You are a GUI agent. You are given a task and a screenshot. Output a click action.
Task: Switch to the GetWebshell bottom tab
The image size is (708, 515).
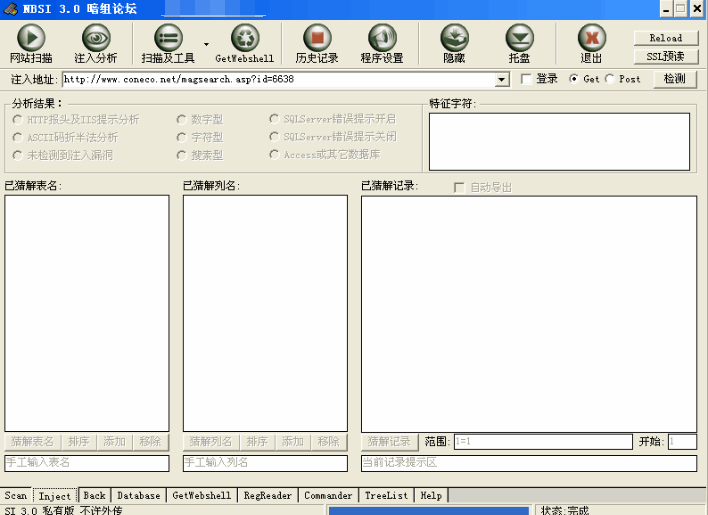tap(202, 496)
